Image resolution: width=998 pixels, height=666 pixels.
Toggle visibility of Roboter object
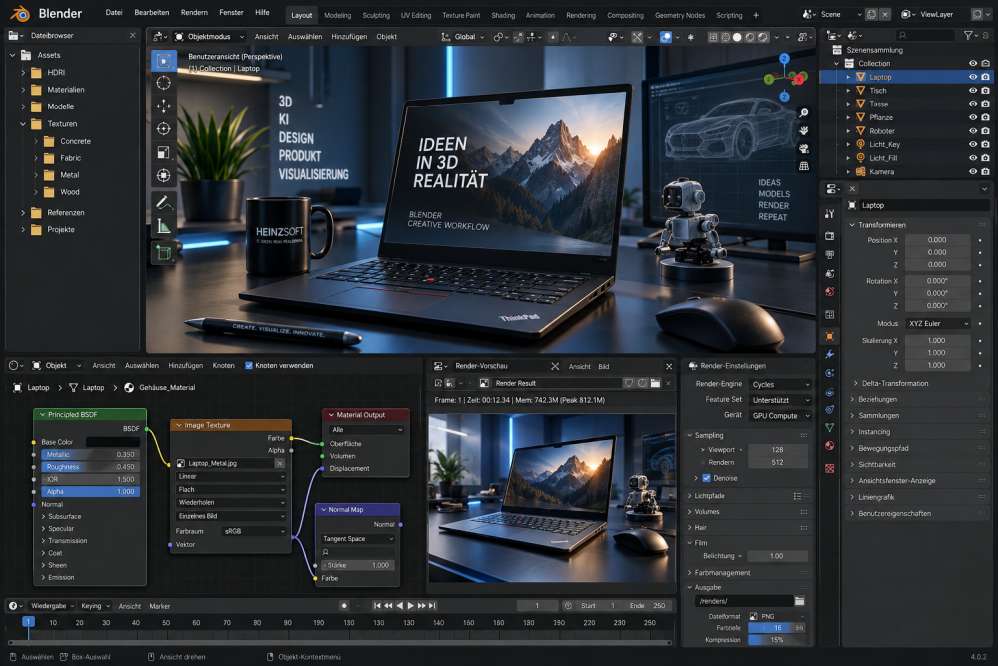click(973, 131)
